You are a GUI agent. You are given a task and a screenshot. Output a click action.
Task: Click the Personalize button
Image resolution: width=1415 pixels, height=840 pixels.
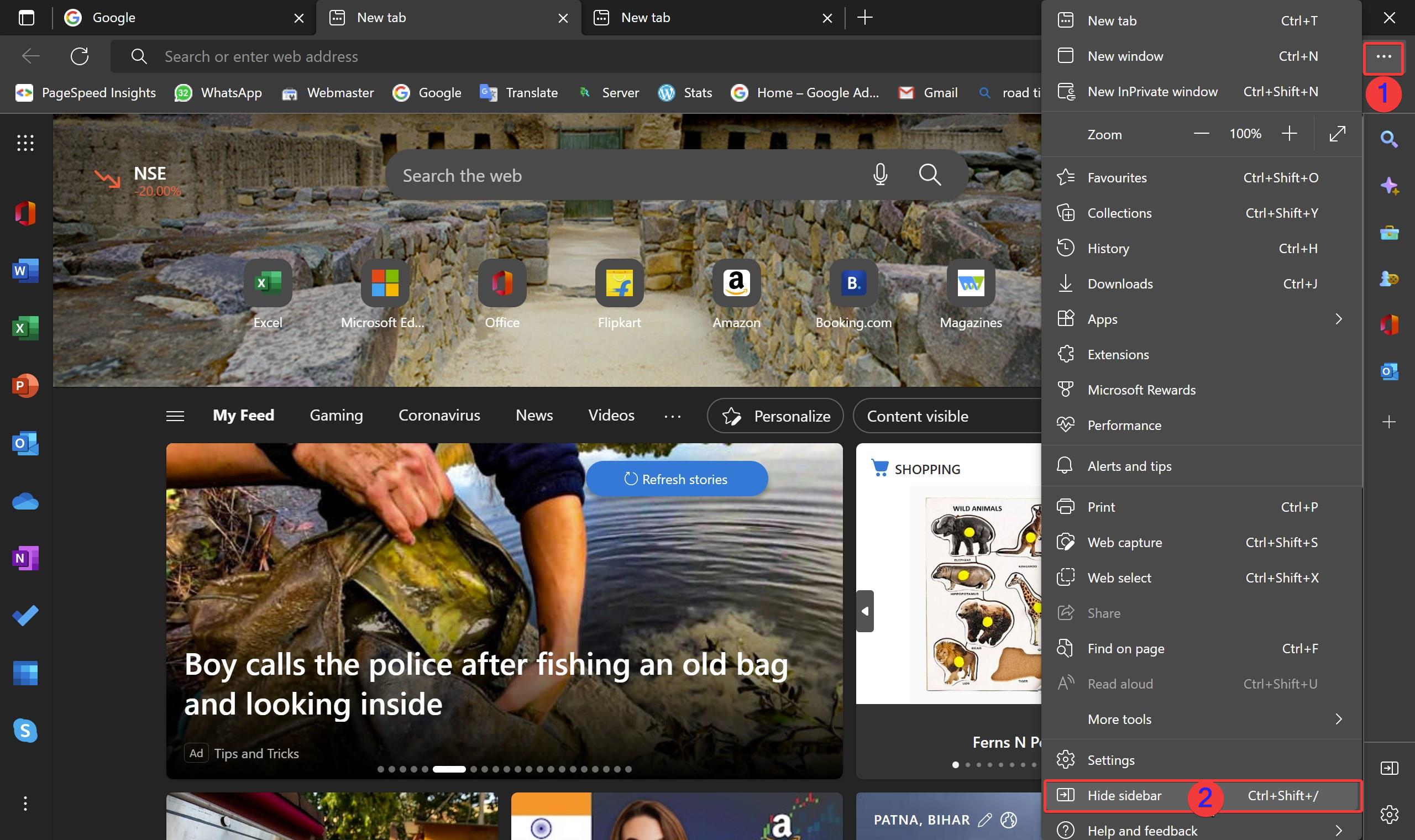pyautogui.click(x=775, y=416)
